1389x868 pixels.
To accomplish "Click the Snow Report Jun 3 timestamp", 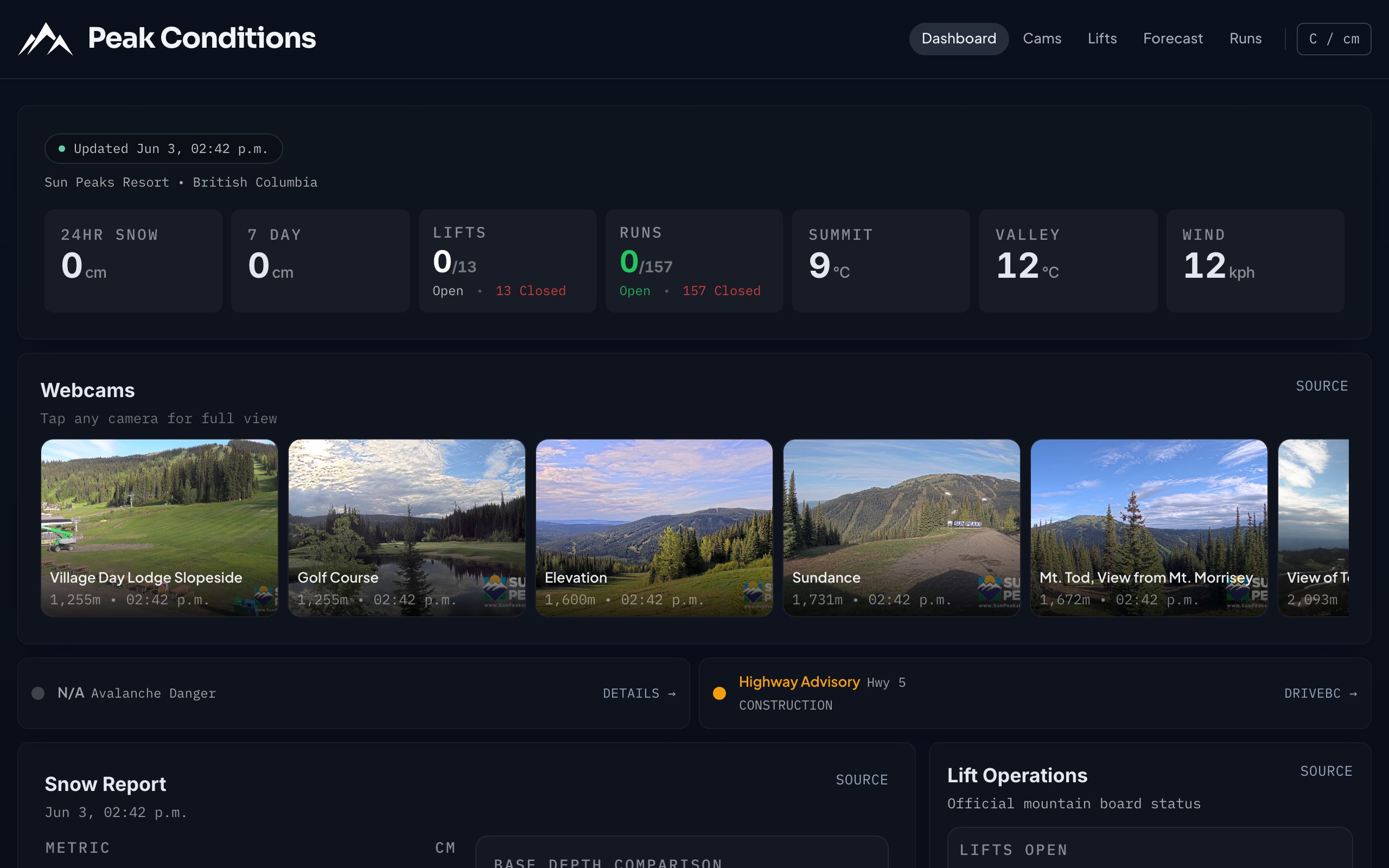I will tap(116, 812).
